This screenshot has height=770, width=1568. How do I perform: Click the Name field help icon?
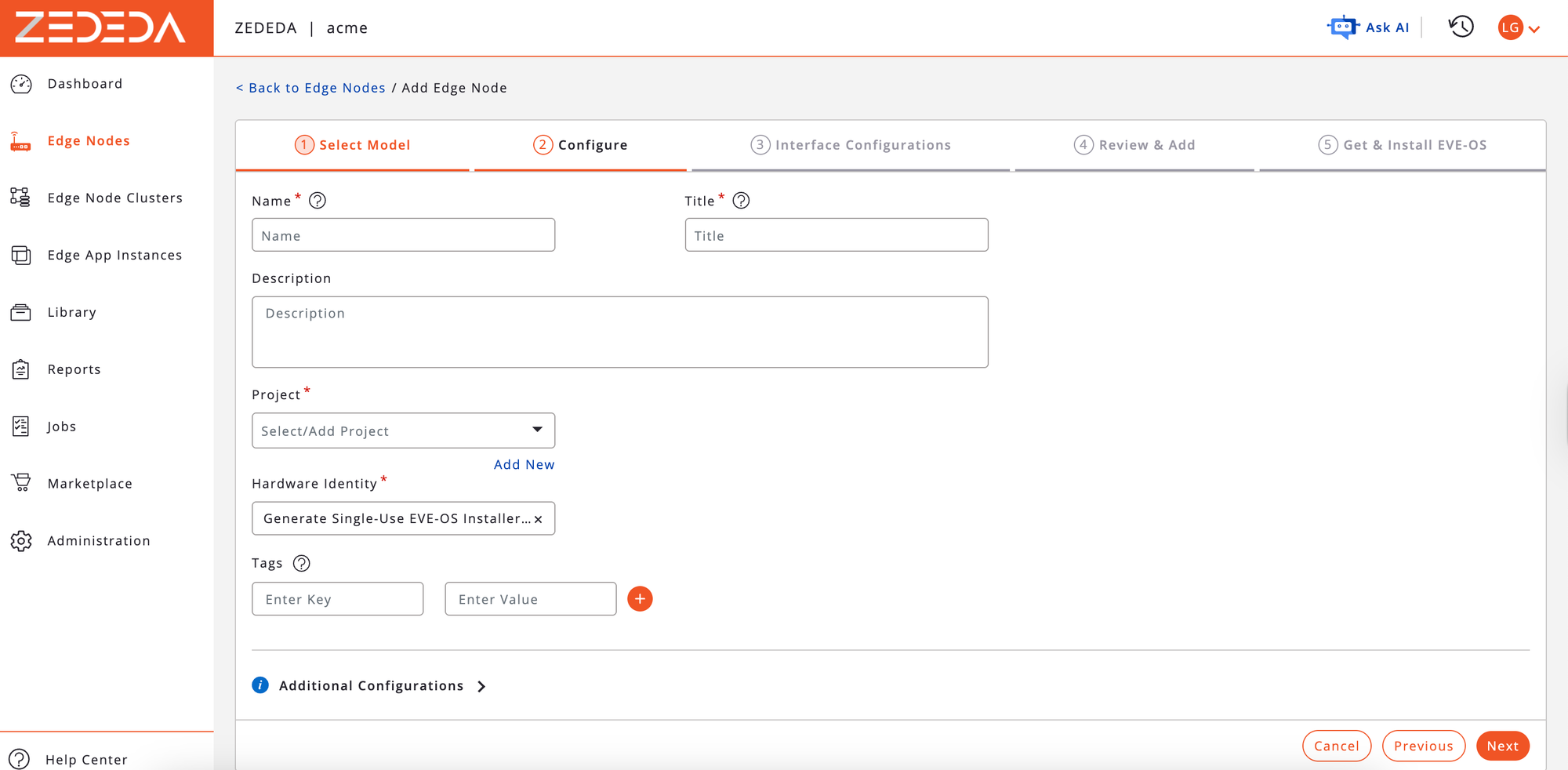[x=318, y=201]
